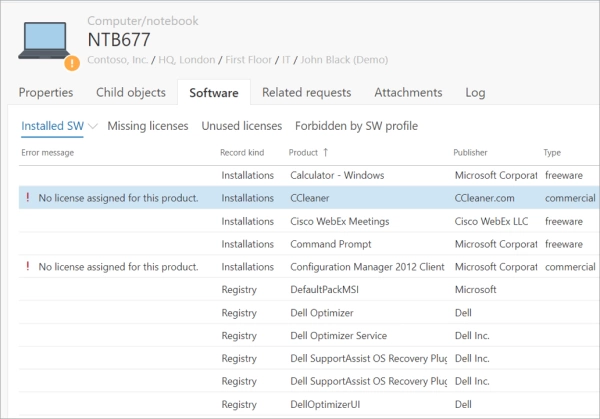Sort by the Type column header

click(552, 153)
